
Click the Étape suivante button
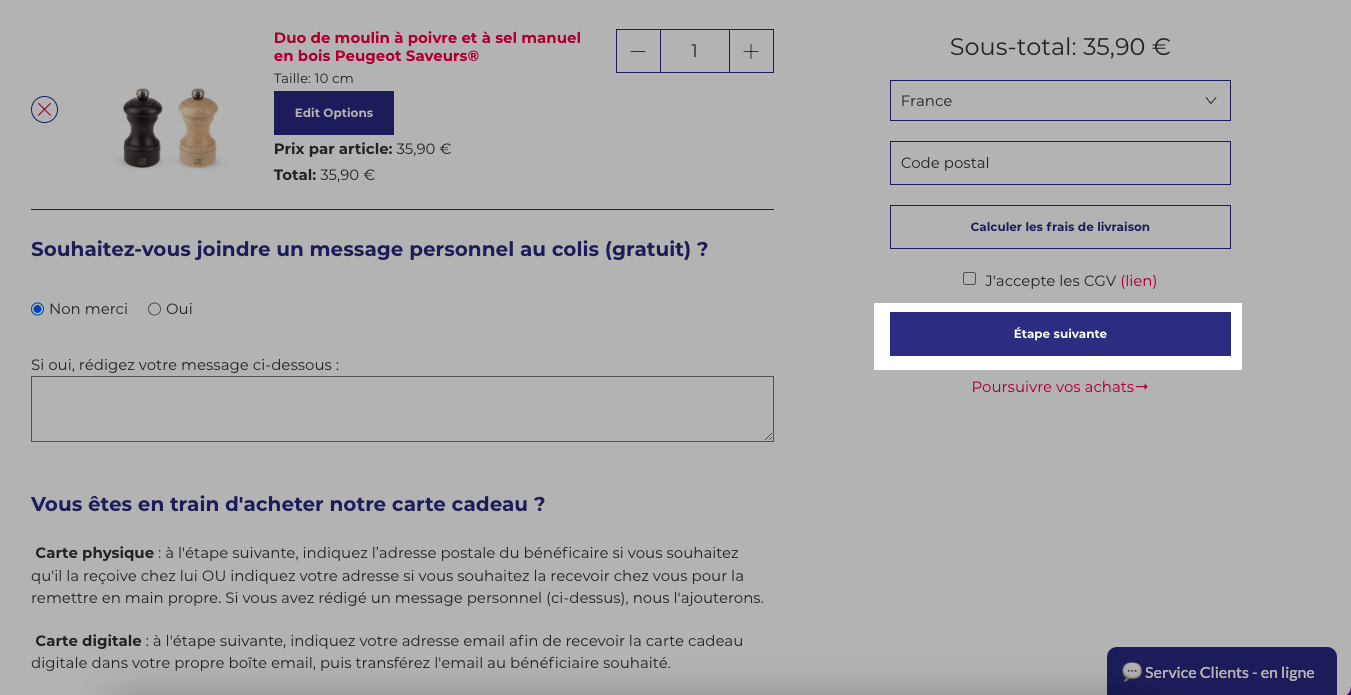[x=1060, y=334]
